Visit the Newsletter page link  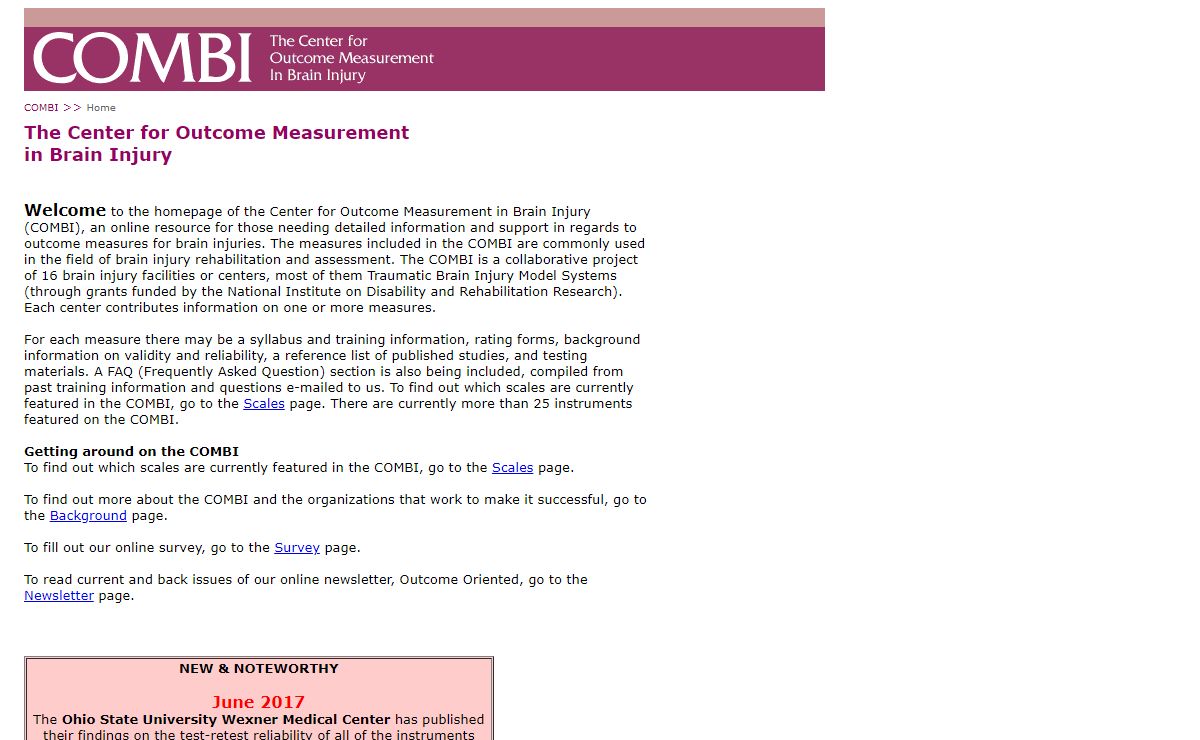coord(59,596)
